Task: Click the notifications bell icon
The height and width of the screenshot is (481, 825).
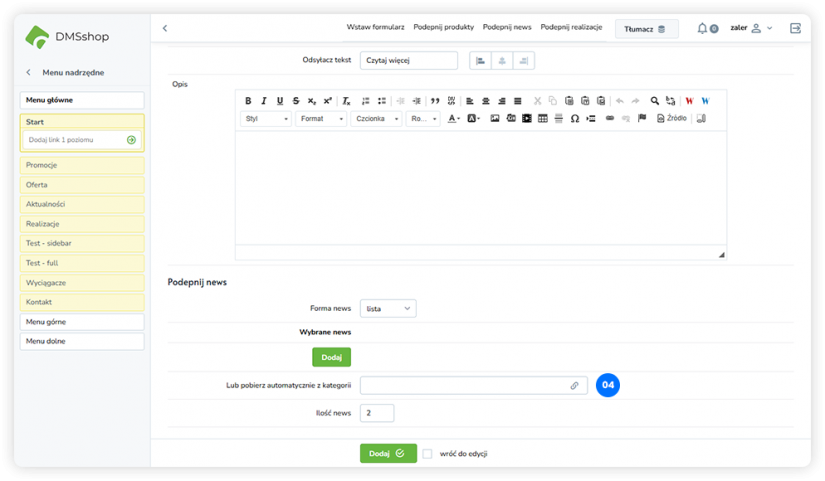Action: click(703, 28)
